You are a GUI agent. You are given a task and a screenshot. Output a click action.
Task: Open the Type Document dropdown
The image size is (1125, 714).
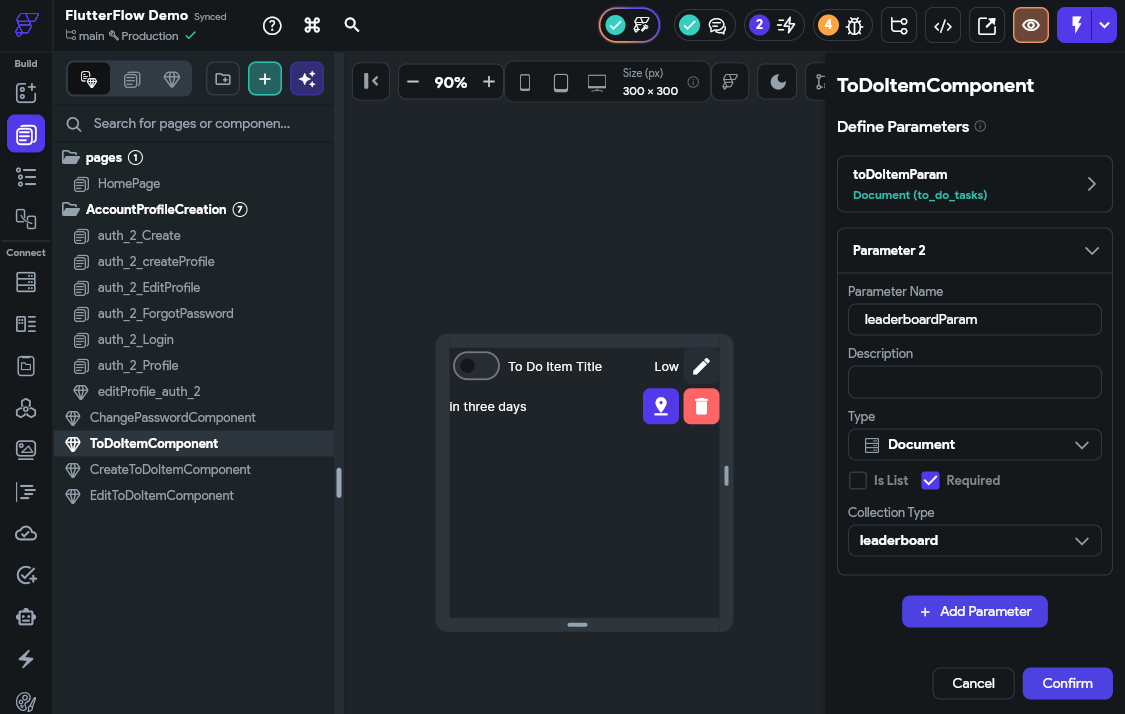974,445
